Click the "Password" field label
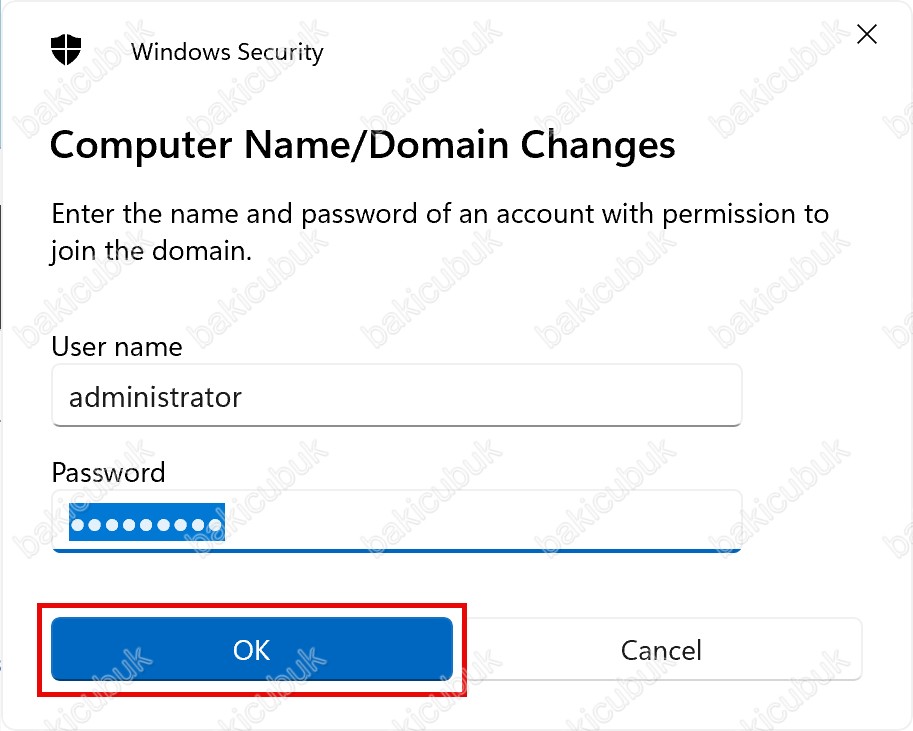 [108, 472]
